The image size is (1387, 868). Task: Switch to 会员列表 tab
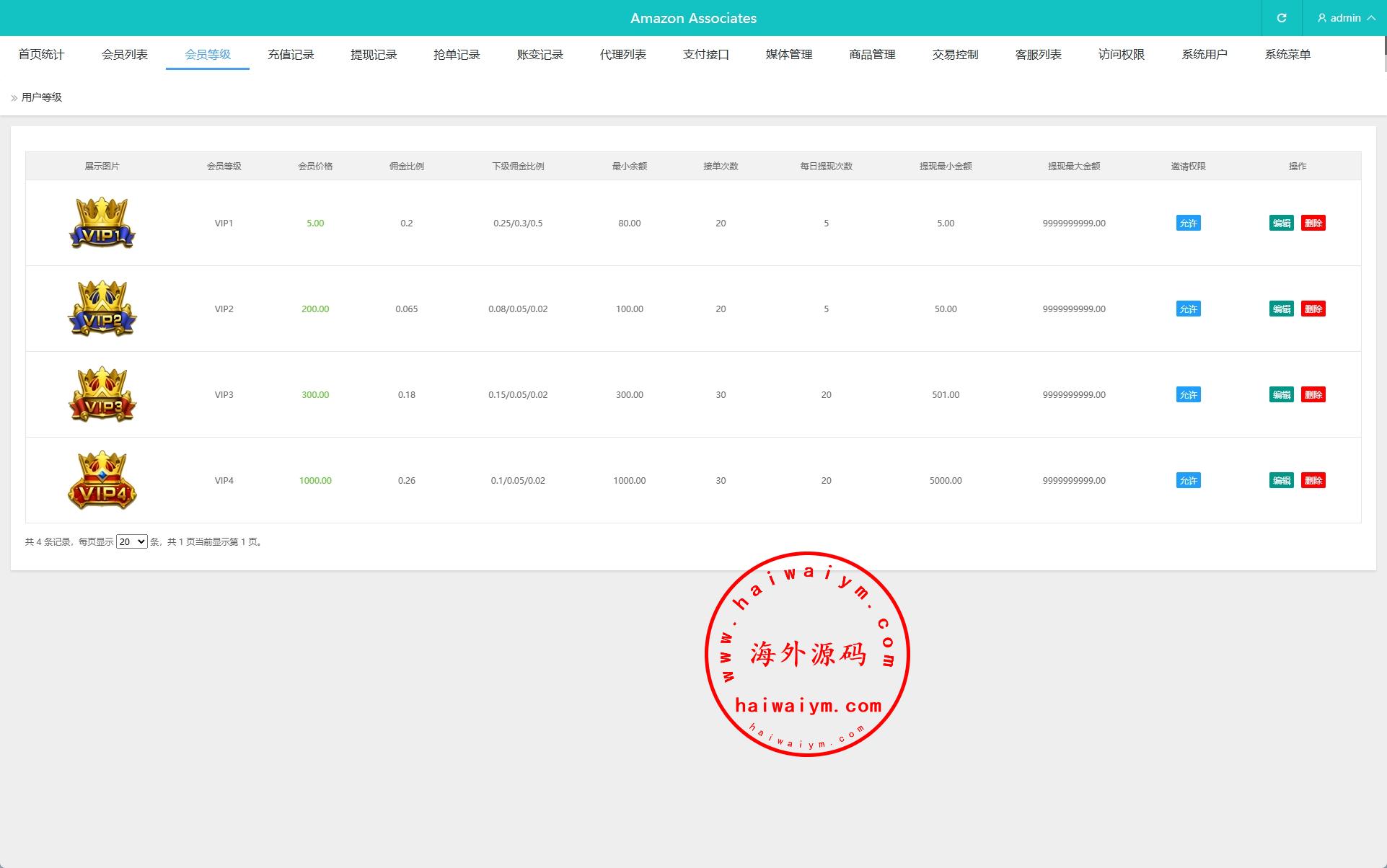[x=125, y=54]
